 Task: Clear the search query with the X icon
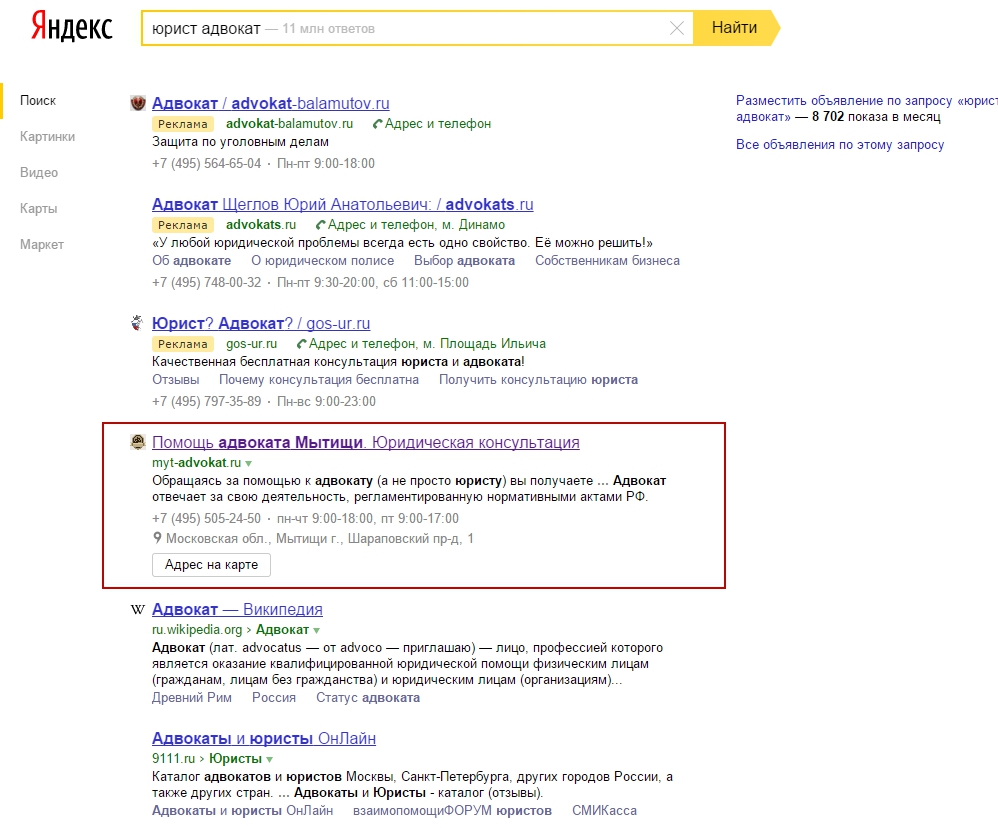pos(677,28)
